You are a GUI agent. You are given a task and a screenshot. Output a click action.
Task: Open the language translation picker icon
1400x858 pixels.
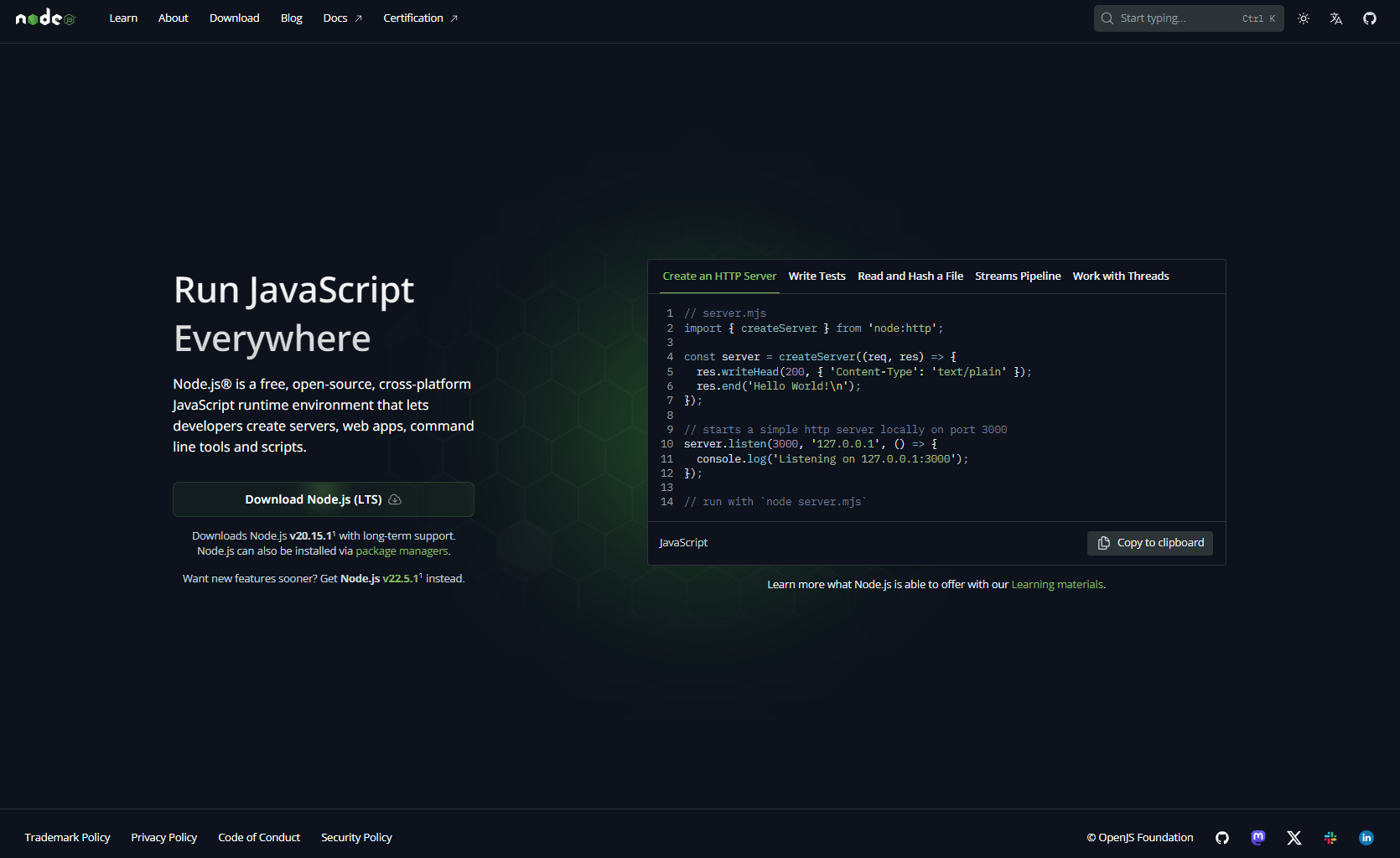point(1336,18)
